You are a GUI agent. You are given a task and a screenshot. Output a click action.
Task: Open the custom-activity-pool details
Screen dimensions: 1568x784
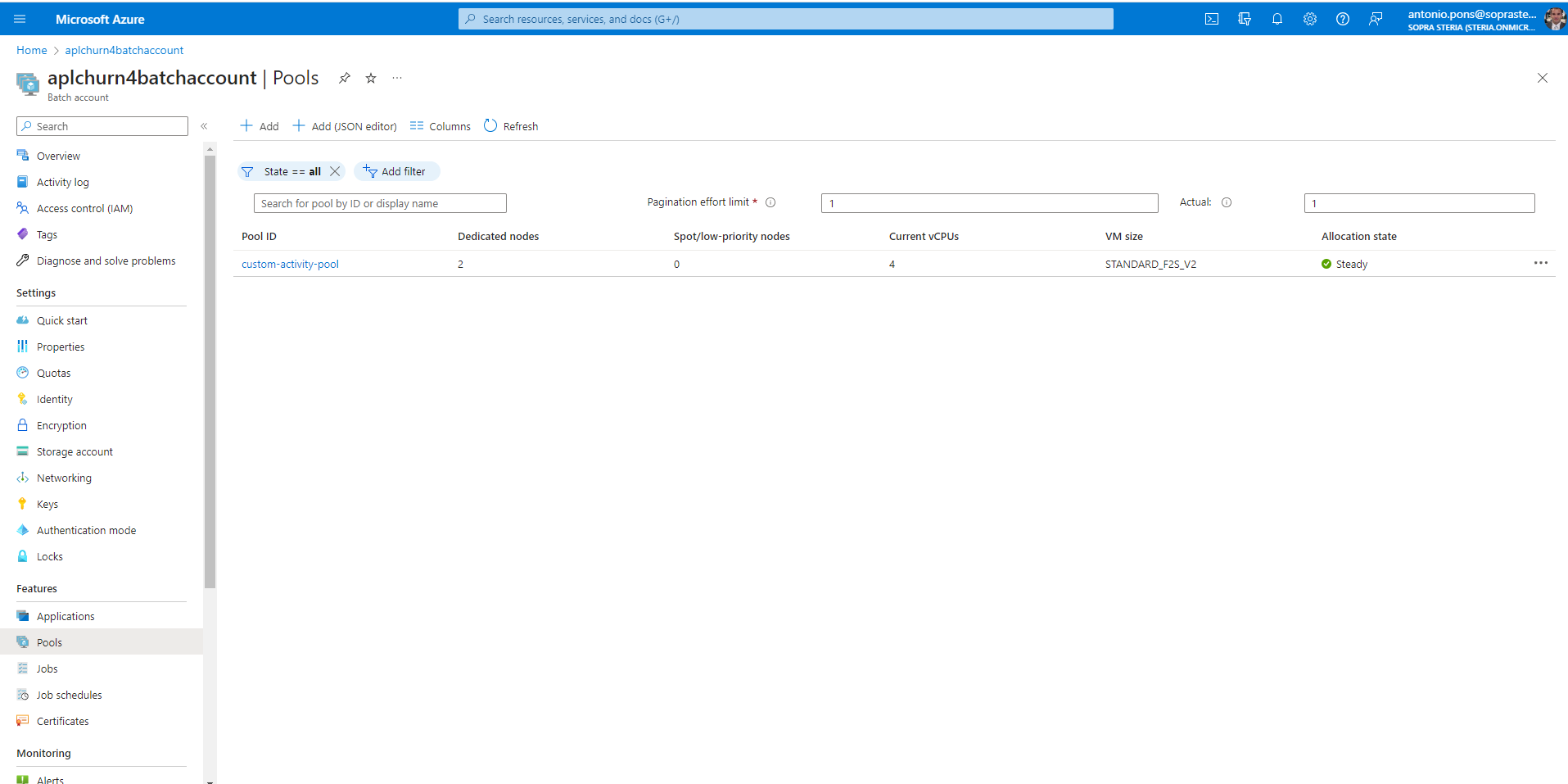click(x=290, y=264)
